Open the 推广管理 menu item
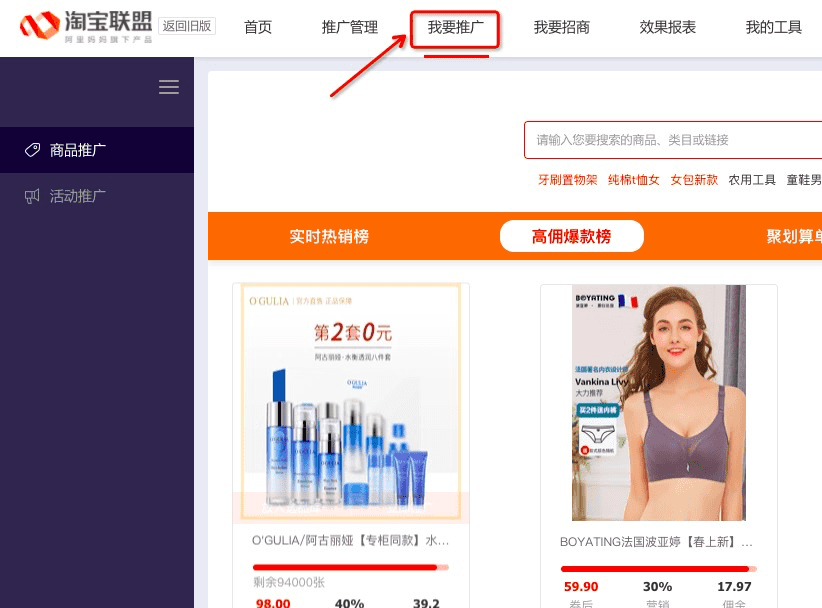The width and height of the screenshot is (822, 608). point(350,27)
